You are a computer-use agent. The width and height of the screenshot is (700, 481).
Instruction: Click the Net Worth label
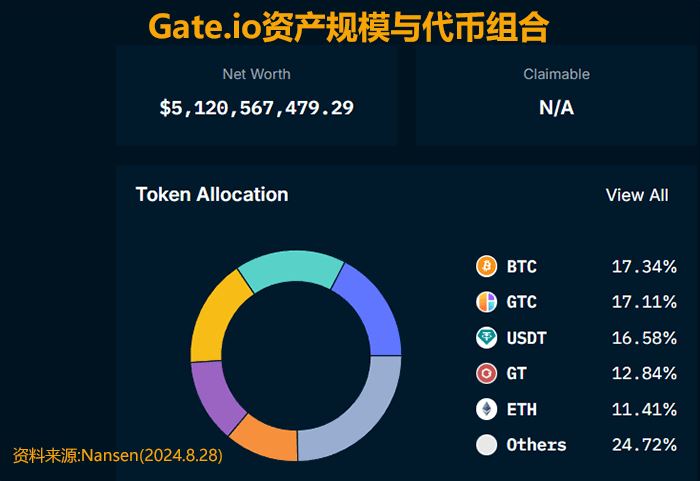pos(256,74)
